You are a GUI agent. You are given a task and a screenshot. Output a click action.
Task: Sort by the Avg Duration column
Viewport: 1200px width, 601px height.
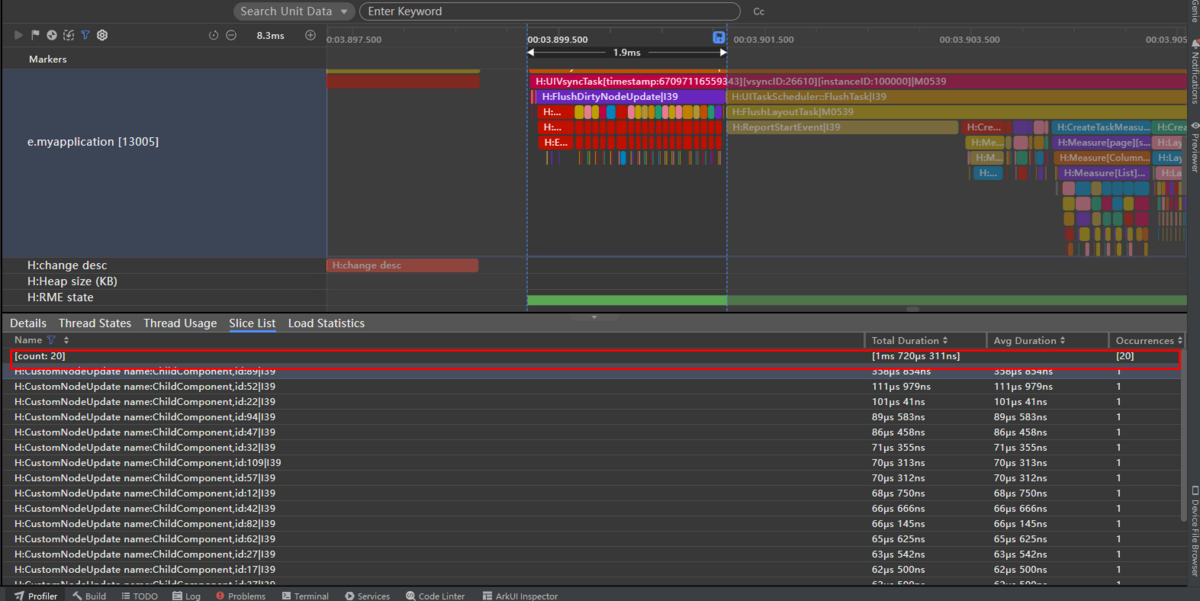pos(1028,341)
